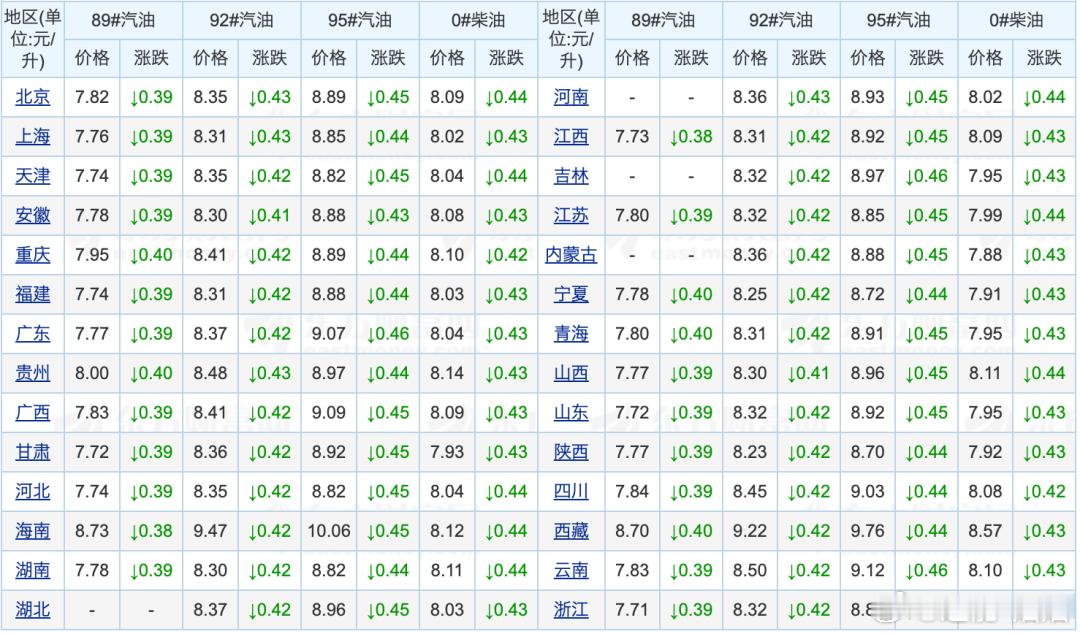The image size is (1080, 634).
Task: Click 吉林 95# price 8.97
Action: [867, 176]
